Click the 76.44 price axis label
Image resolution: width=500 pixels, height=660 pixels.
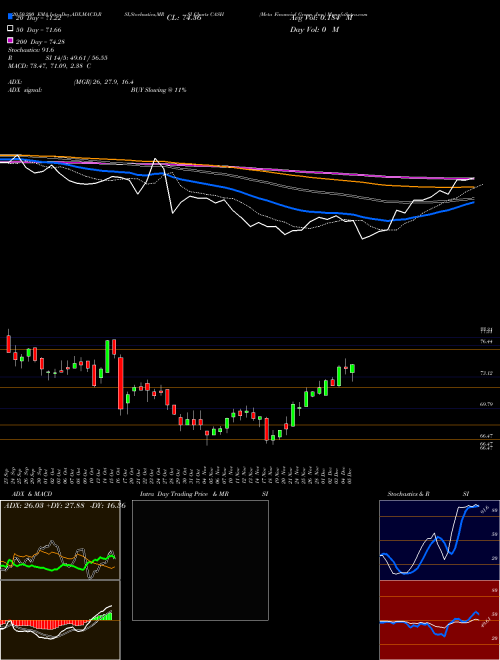click(487, 341)
